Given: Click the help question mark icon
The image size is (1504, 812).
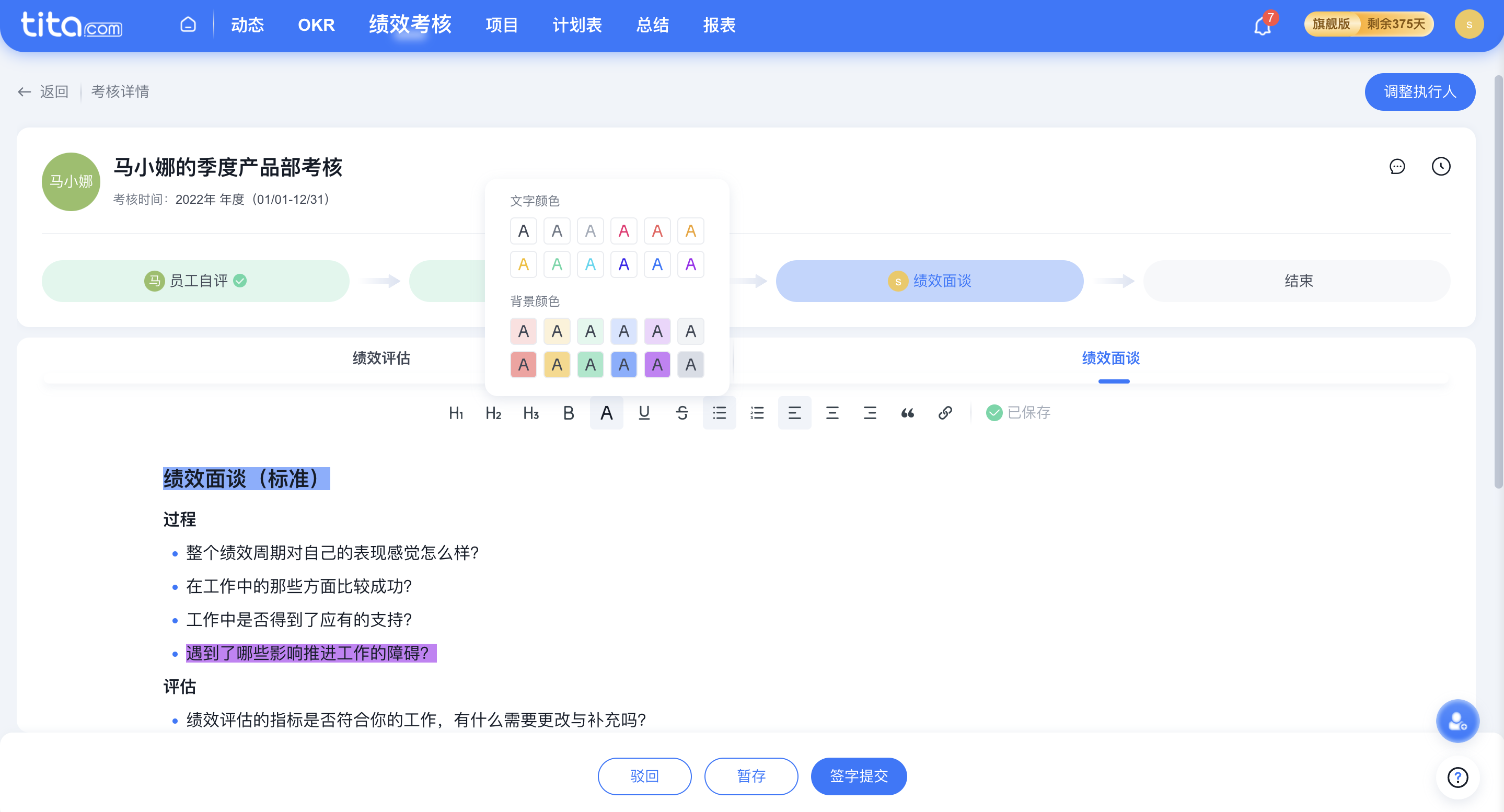Looking at the screenshot, I should point(1458,778).
